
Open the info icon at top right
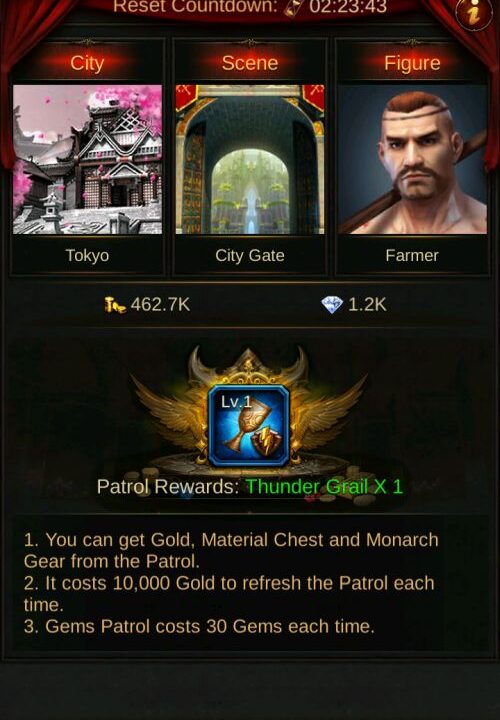(474, 13)
